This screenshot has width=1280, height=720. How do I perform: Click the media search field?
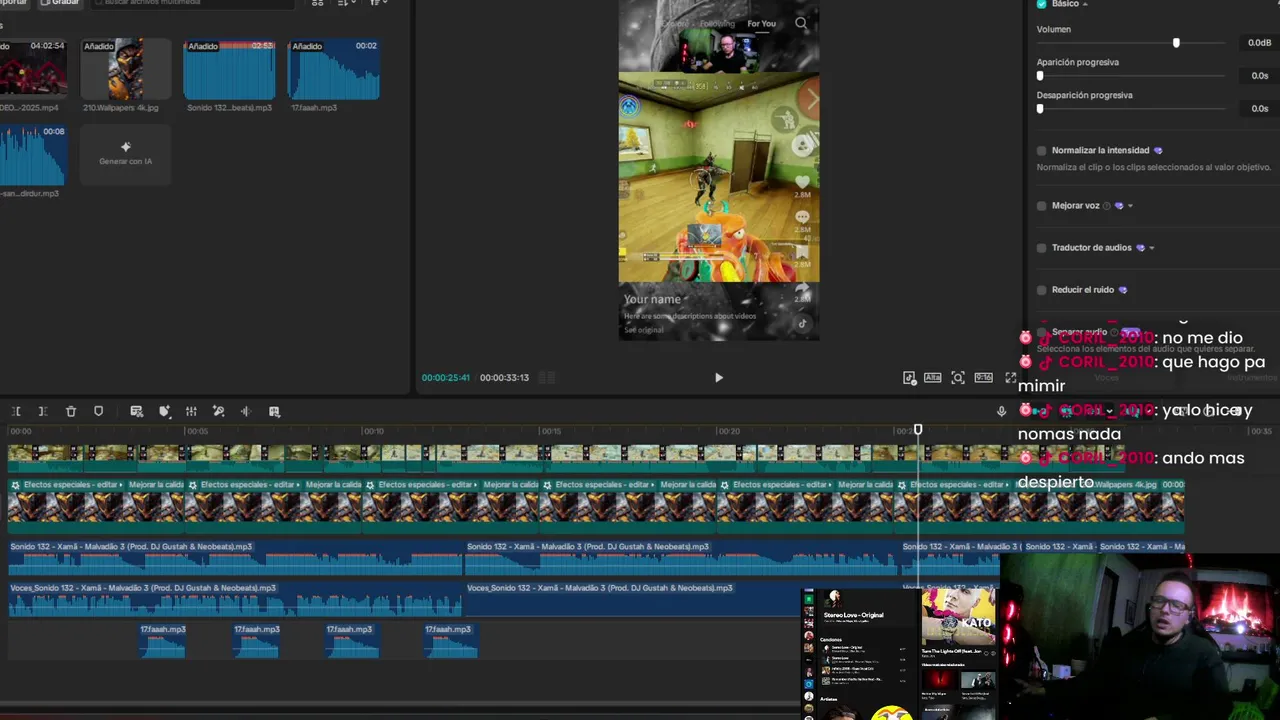coord(195,3)
